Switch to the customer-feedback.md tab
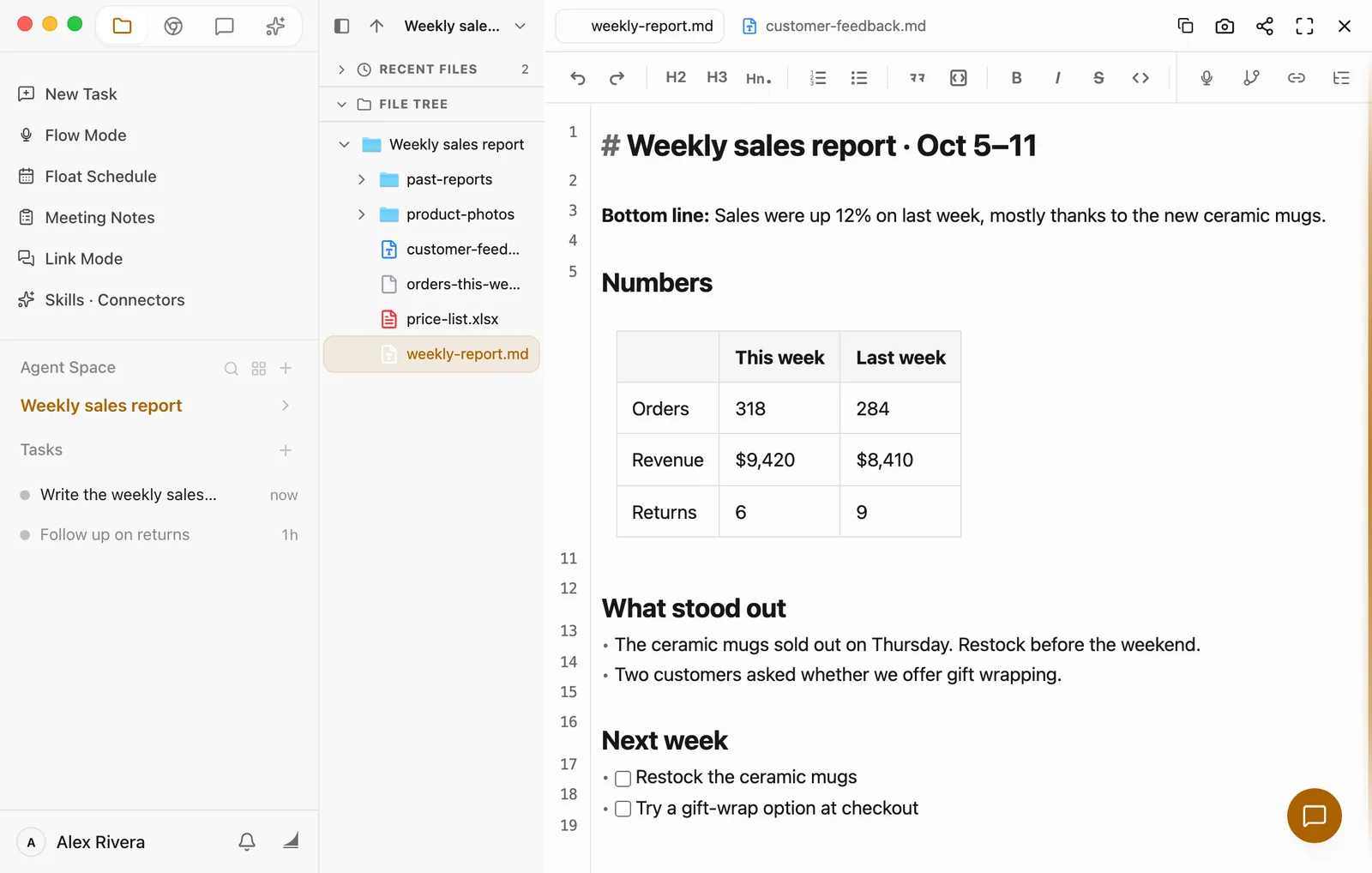This screenshot has height=873, width=1372. coord(834,26)
